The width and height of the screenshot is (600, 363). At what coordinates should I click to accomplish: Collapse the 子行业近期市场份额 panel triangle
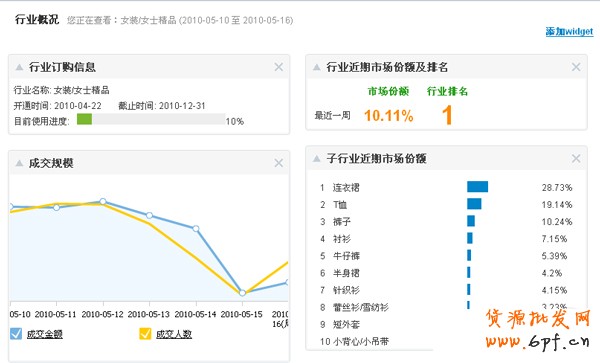point(316,158)
